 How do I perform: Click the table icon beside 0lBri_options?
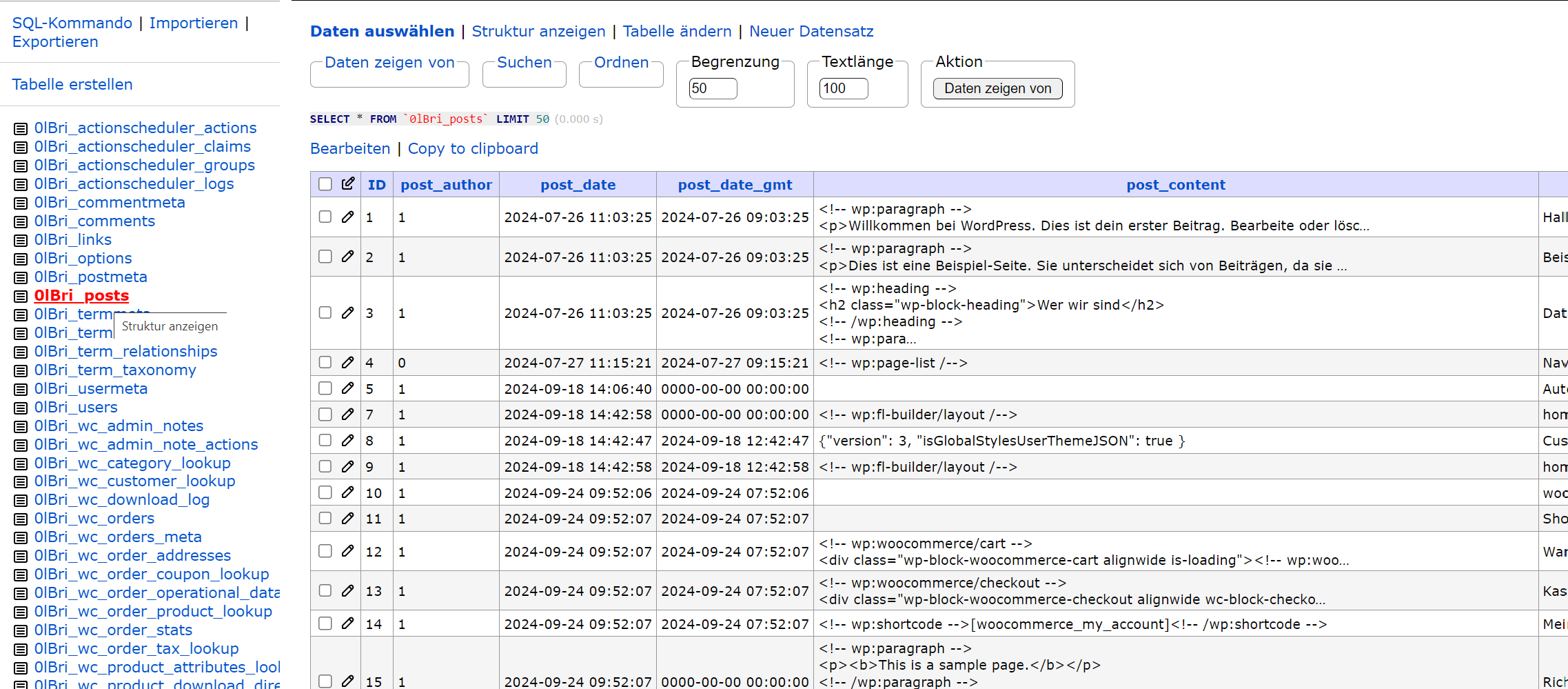(19, 259)
